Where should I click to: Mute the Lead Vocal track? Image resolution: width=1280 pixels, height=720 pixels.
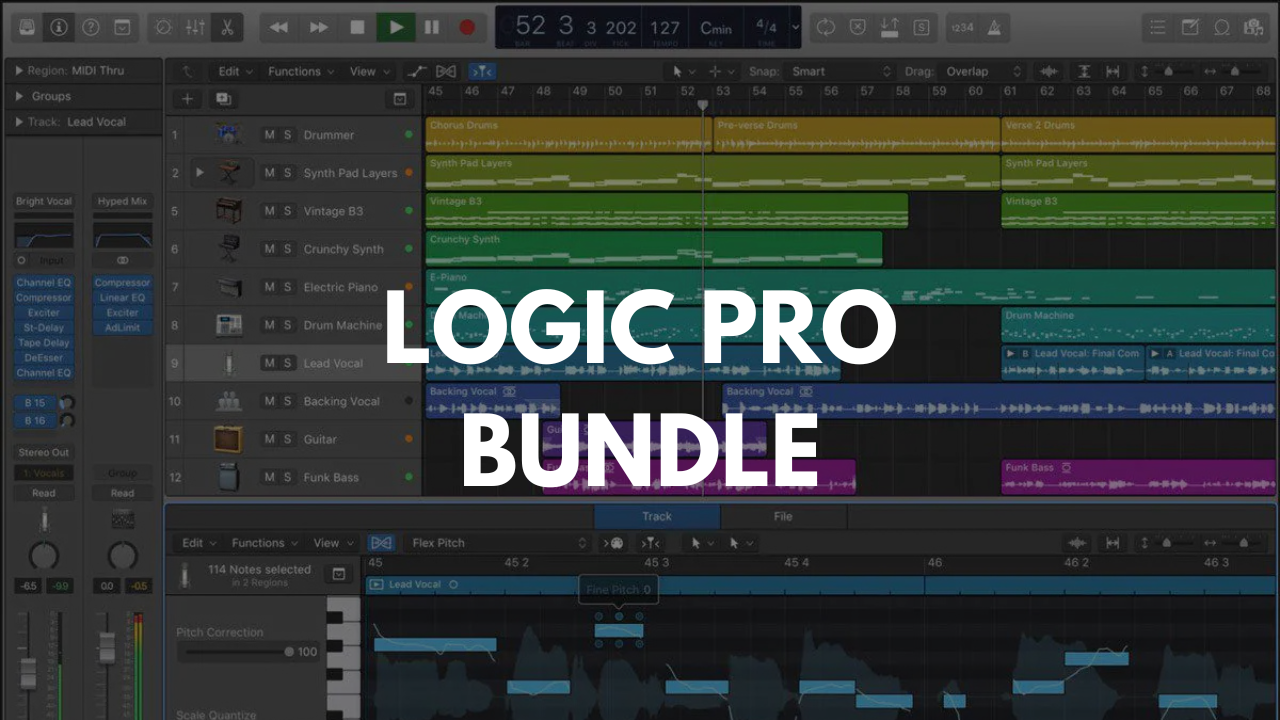[x=269, y=363]
